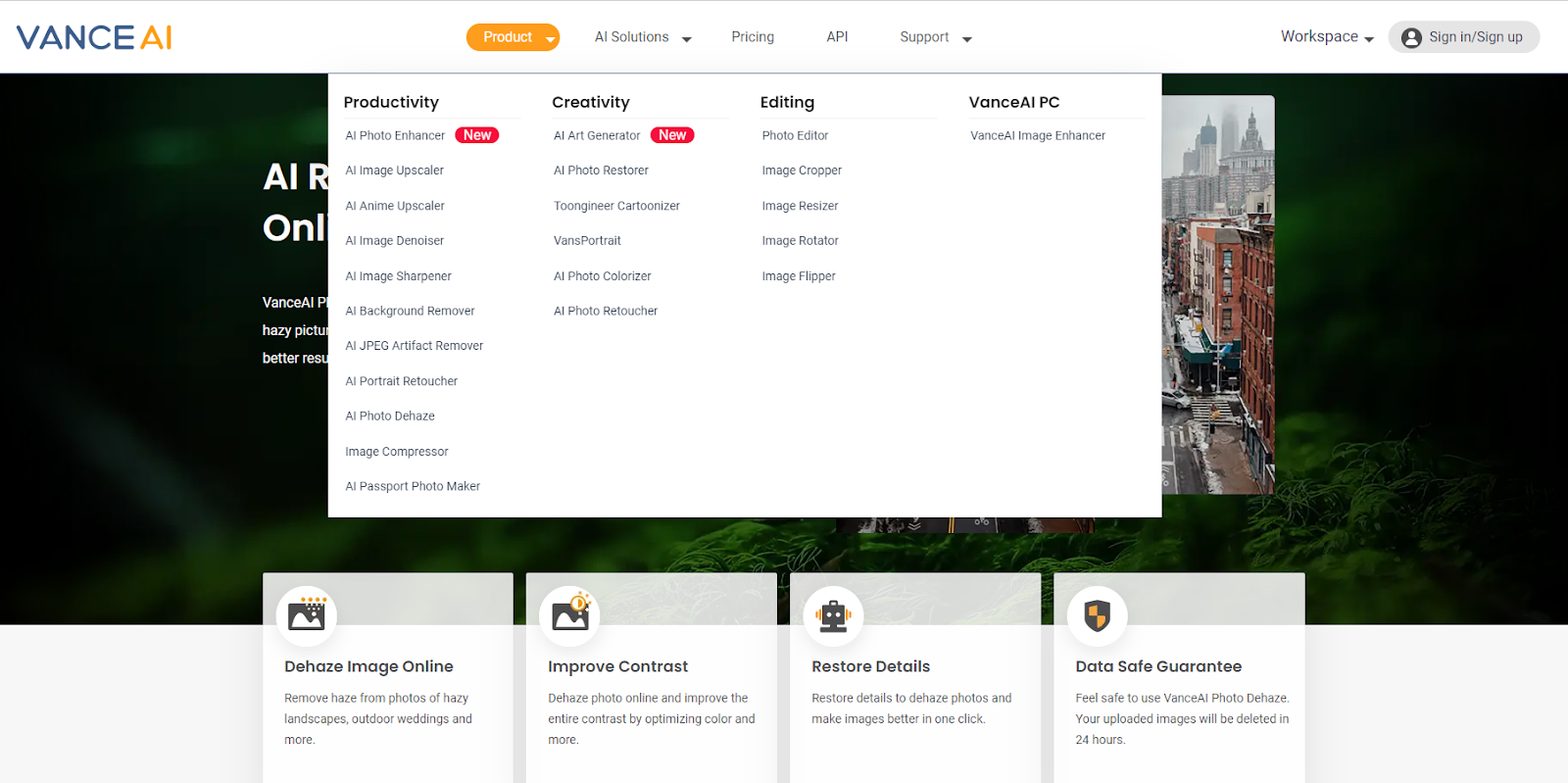Open the API page
1568x783 pixels.
pyautogui.click(x=837, y=37)
